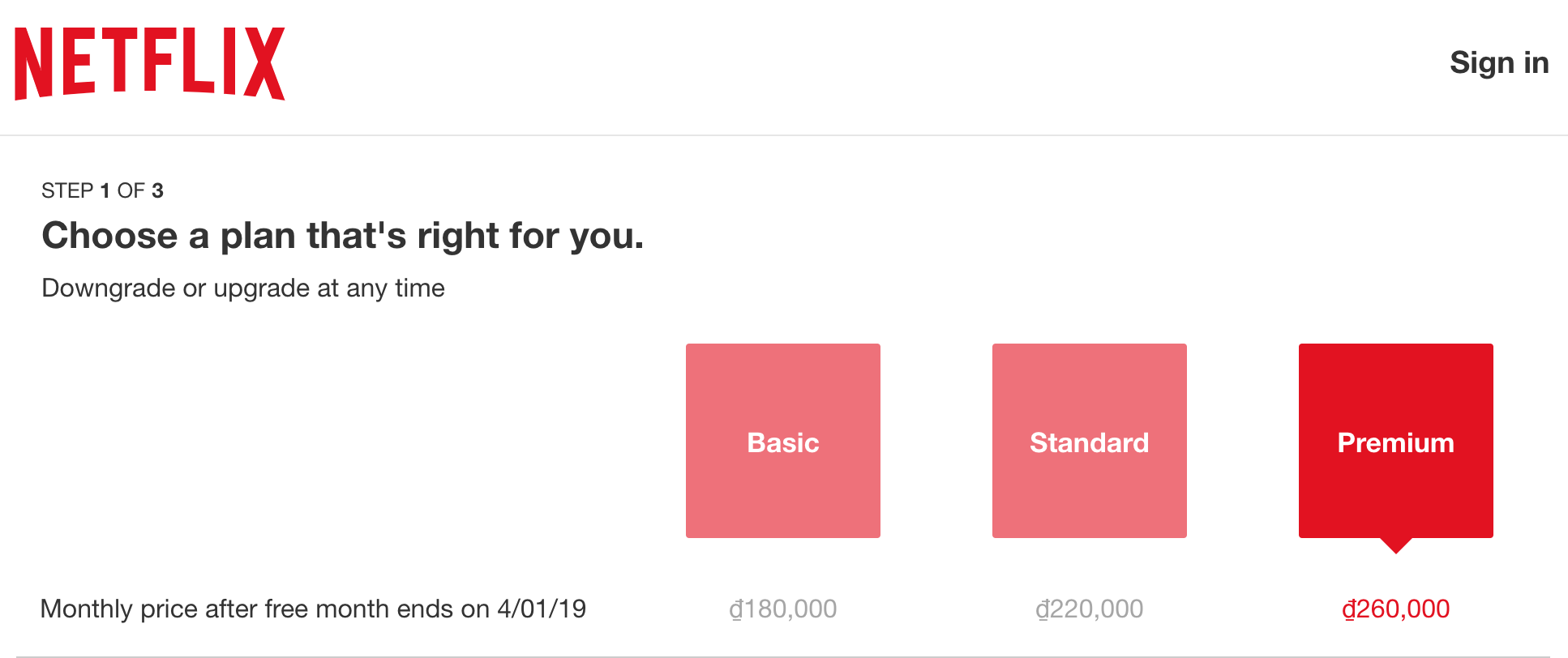Click the bold number 1 in step label

coord(105,190)
